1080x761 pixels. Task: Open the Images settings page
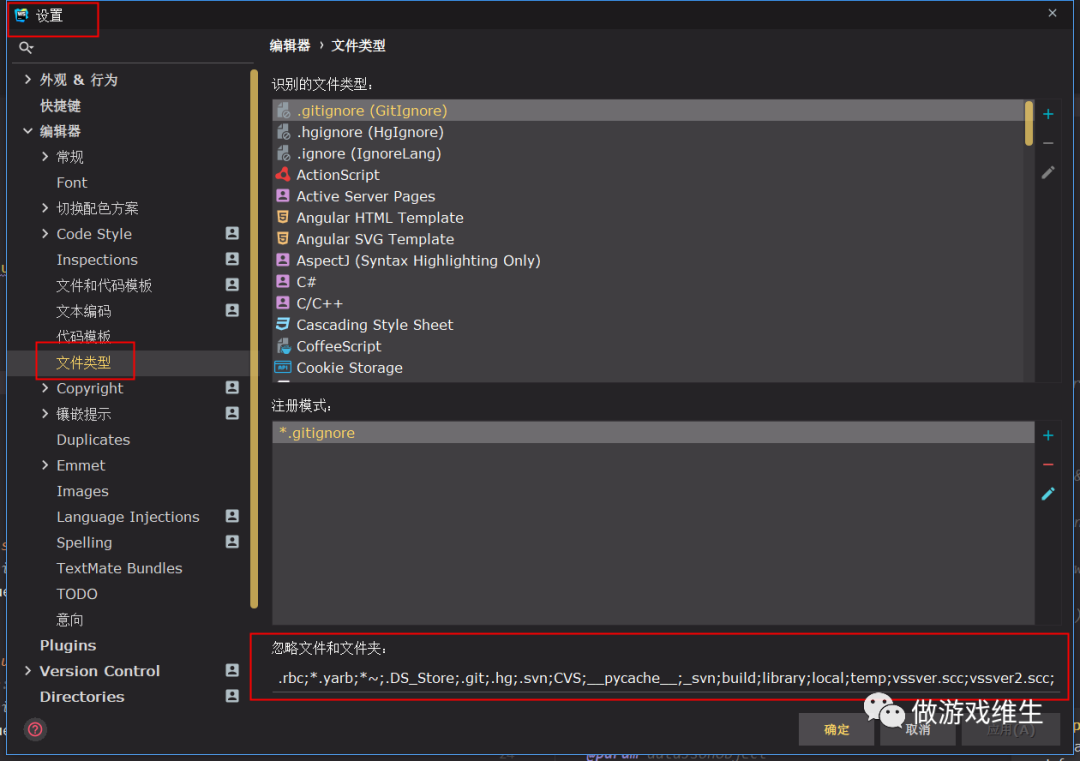[x=82, y=491]
